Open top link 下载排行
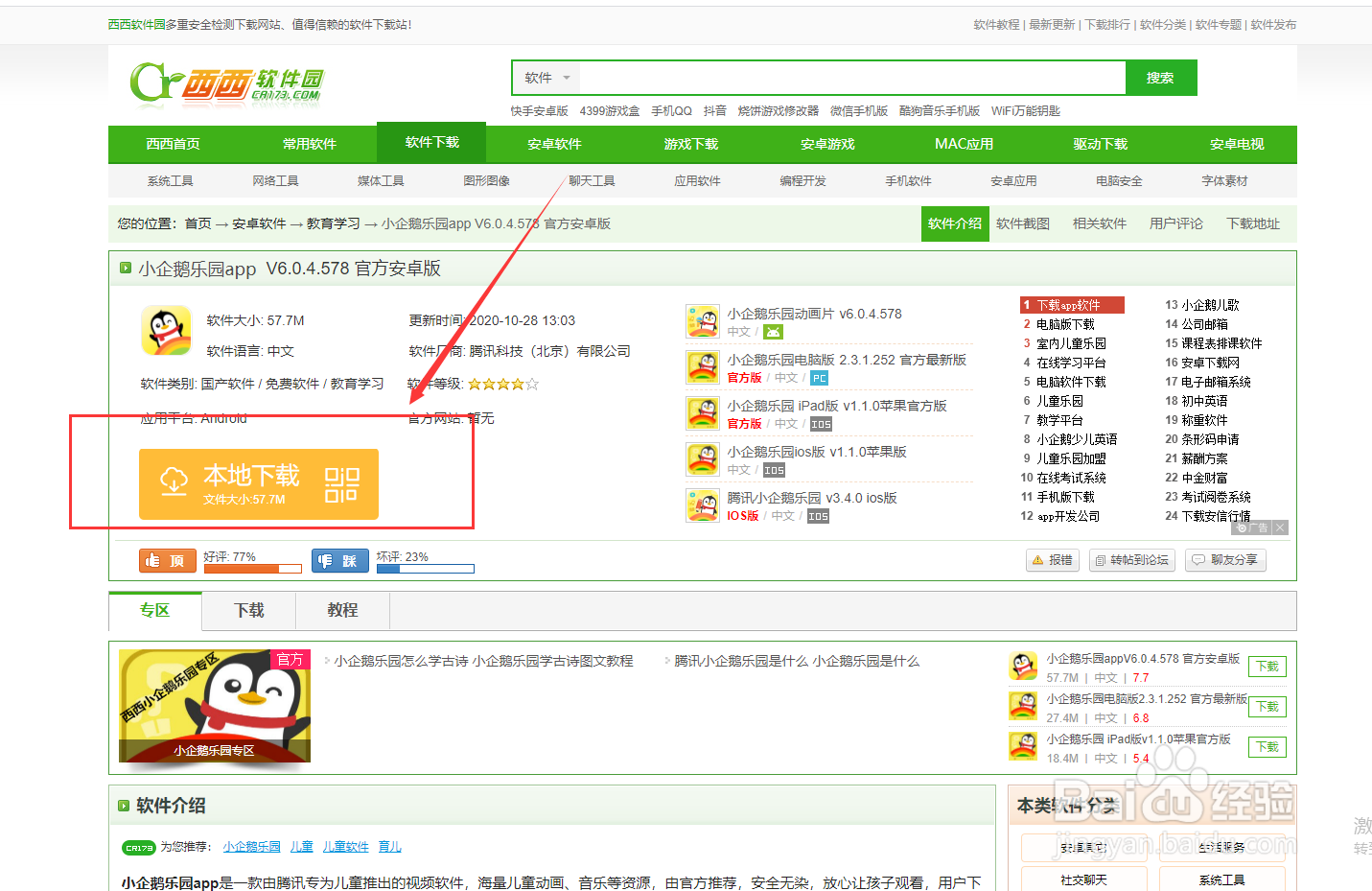The image size is (1372, 891). (1107, 25)
